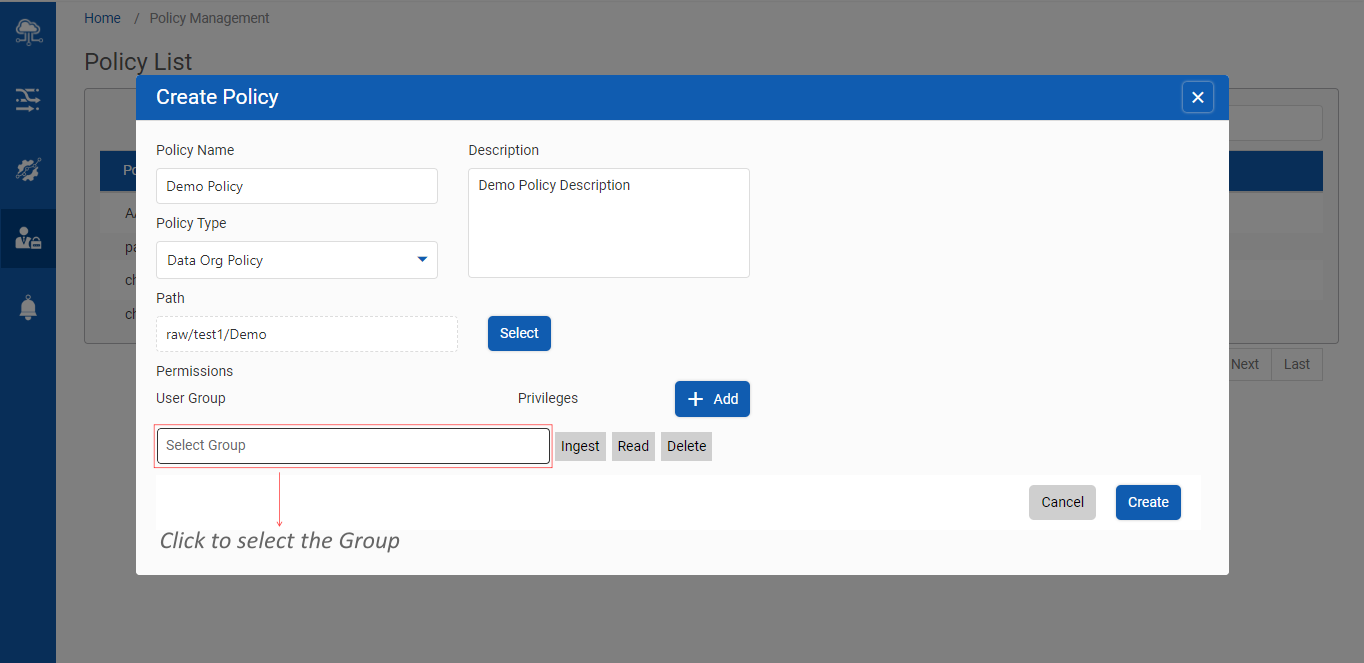Expand the Policy Type dropdown
Image resolution: width=1364 pixels, height=663 pixels.
point(297,260)
